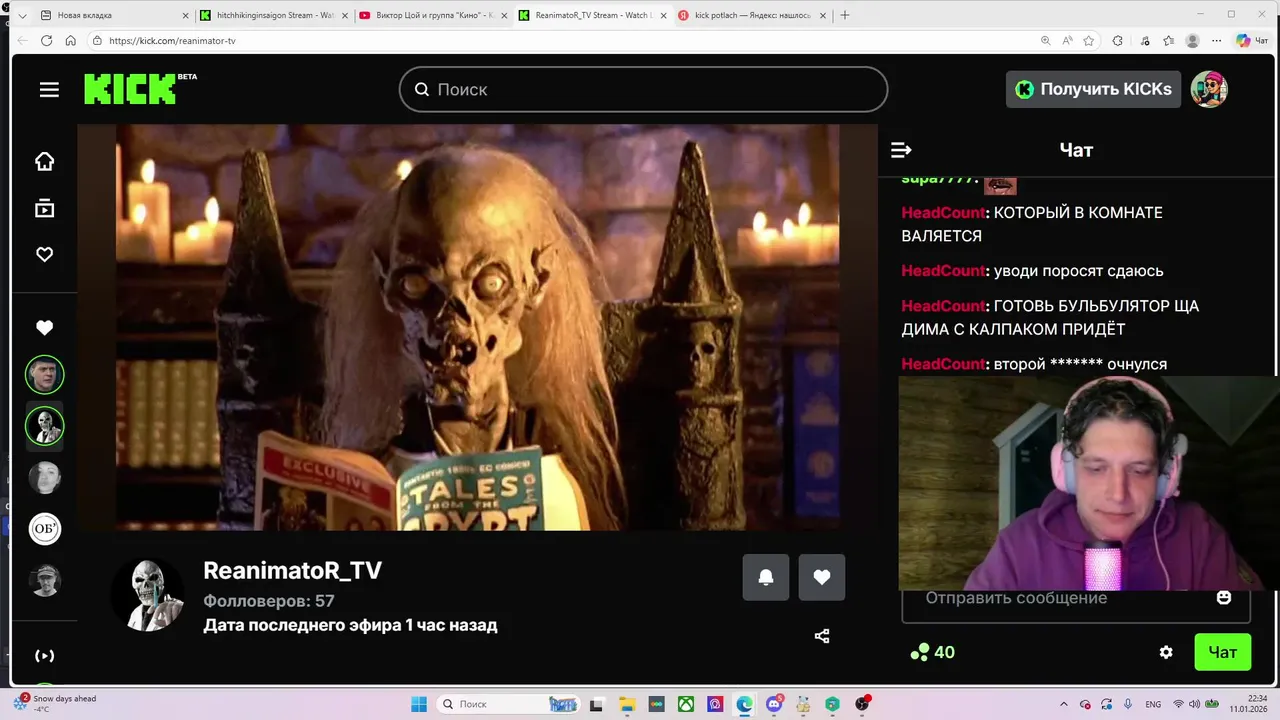
Task: Open Home in the left sidebar
Action: (45, 162)
